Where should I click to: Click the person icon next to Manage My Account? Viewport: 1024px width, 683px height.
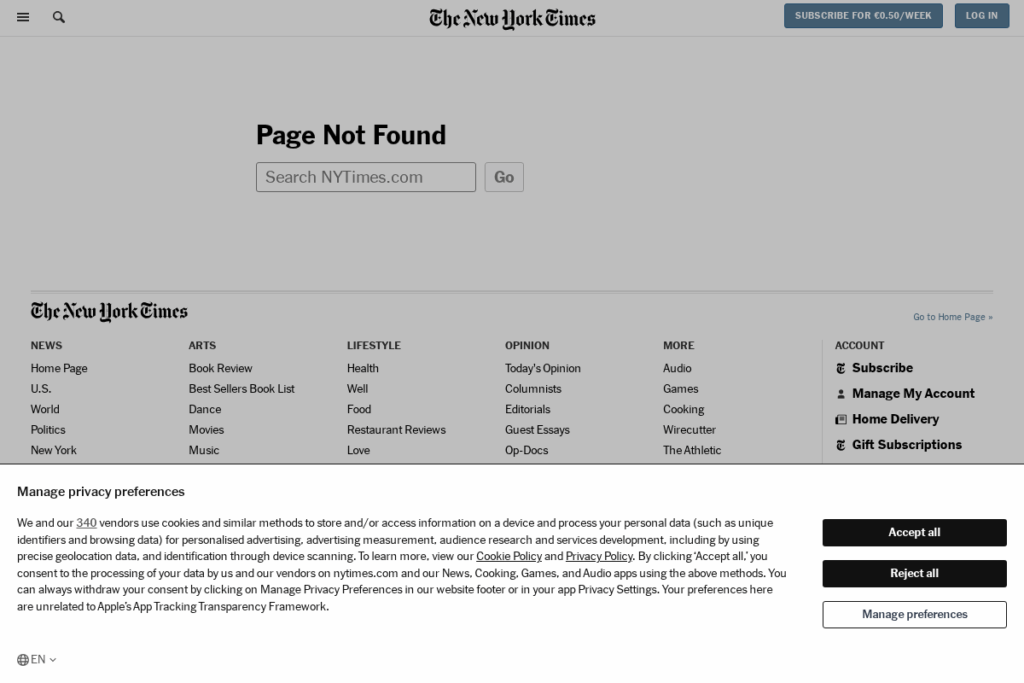coord(841,393)
